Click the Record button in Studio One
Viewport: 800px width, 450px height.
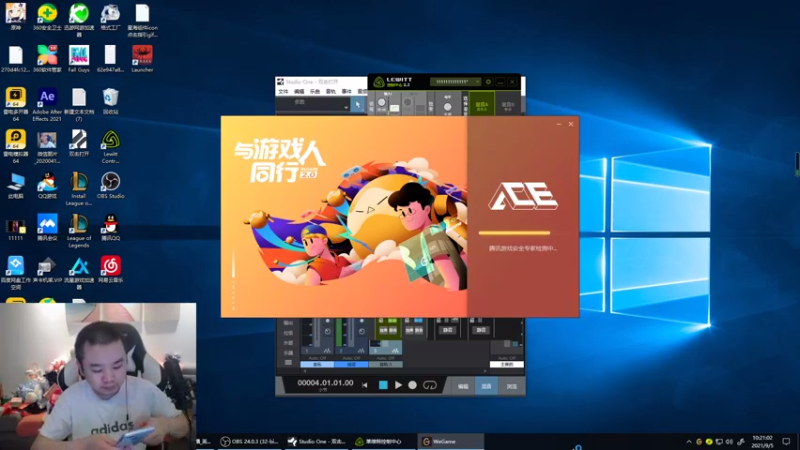click(x=412, y=385)
